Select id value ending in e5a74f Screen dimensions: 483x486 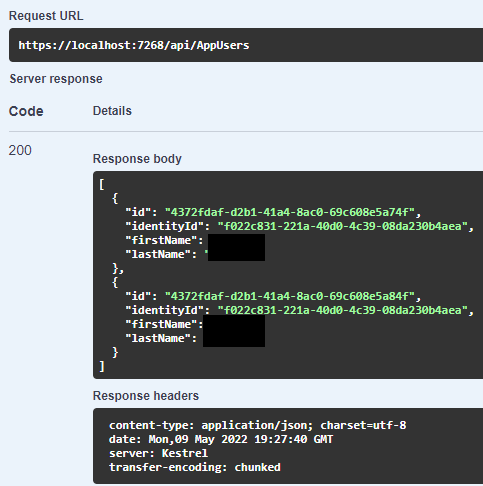(290, 212)
